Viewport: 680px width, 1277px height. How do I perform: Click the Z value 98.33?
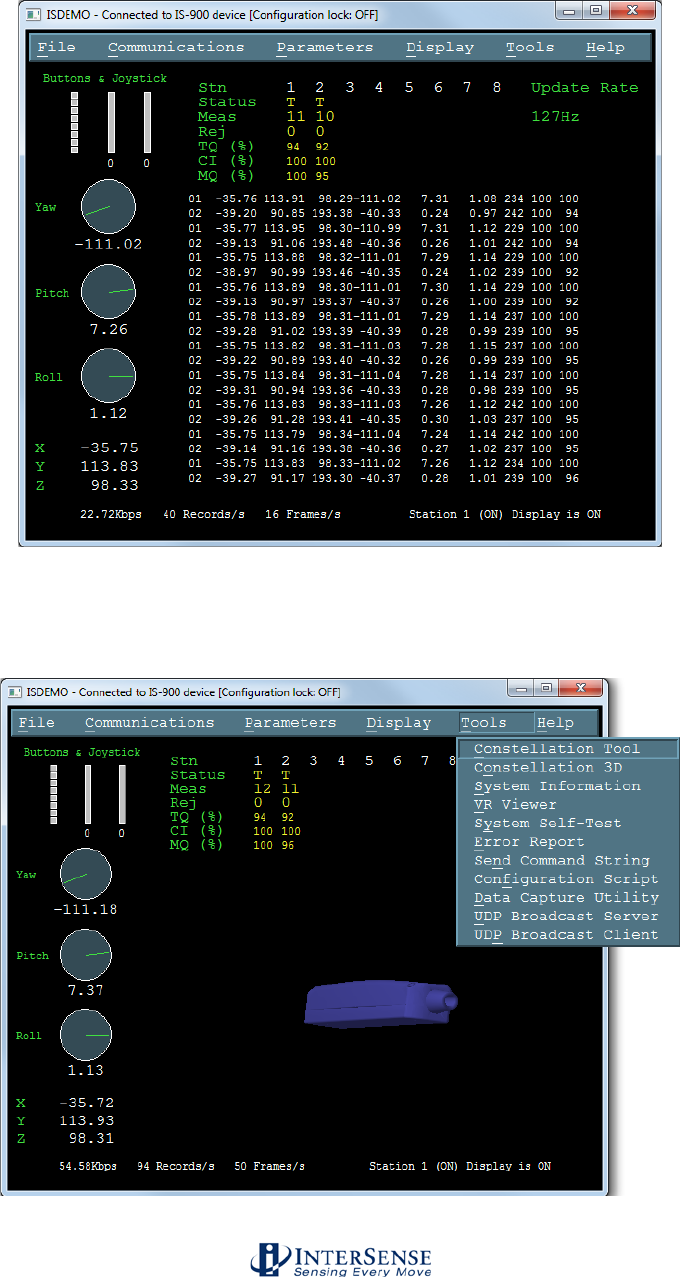pos(116,484)
